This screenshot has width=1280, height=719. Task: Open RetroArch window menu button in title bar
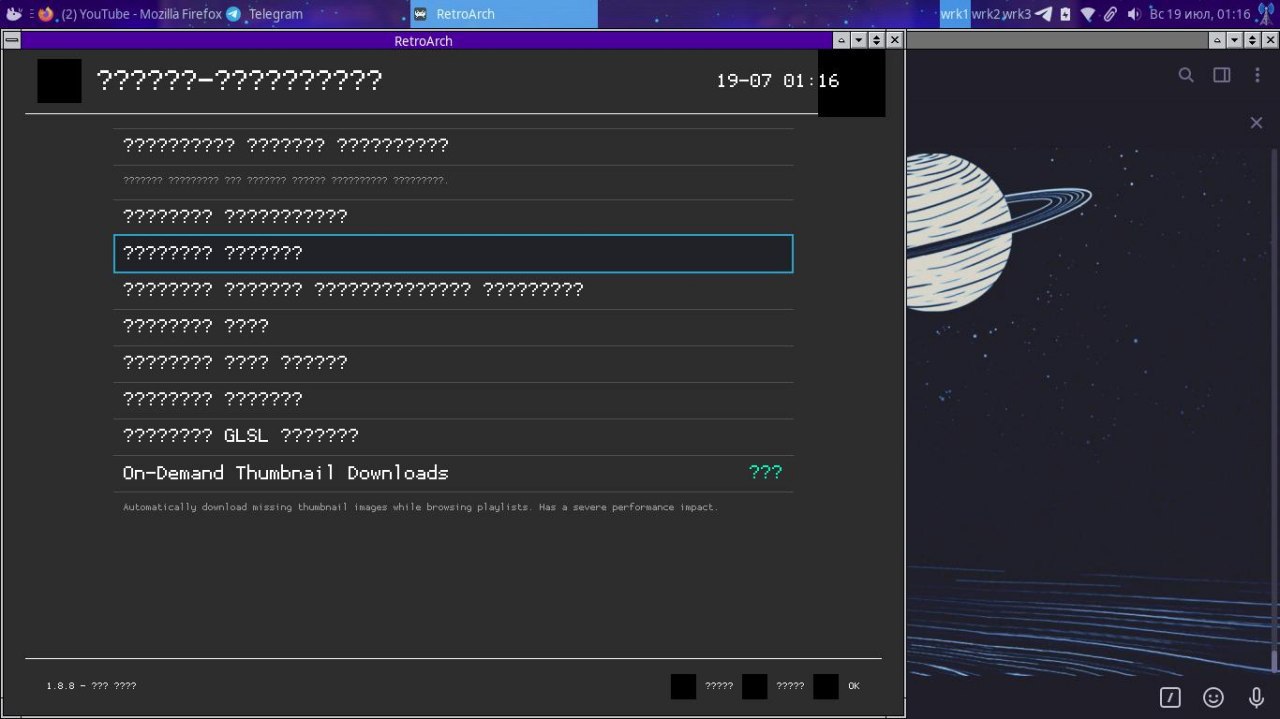[11, 40]
